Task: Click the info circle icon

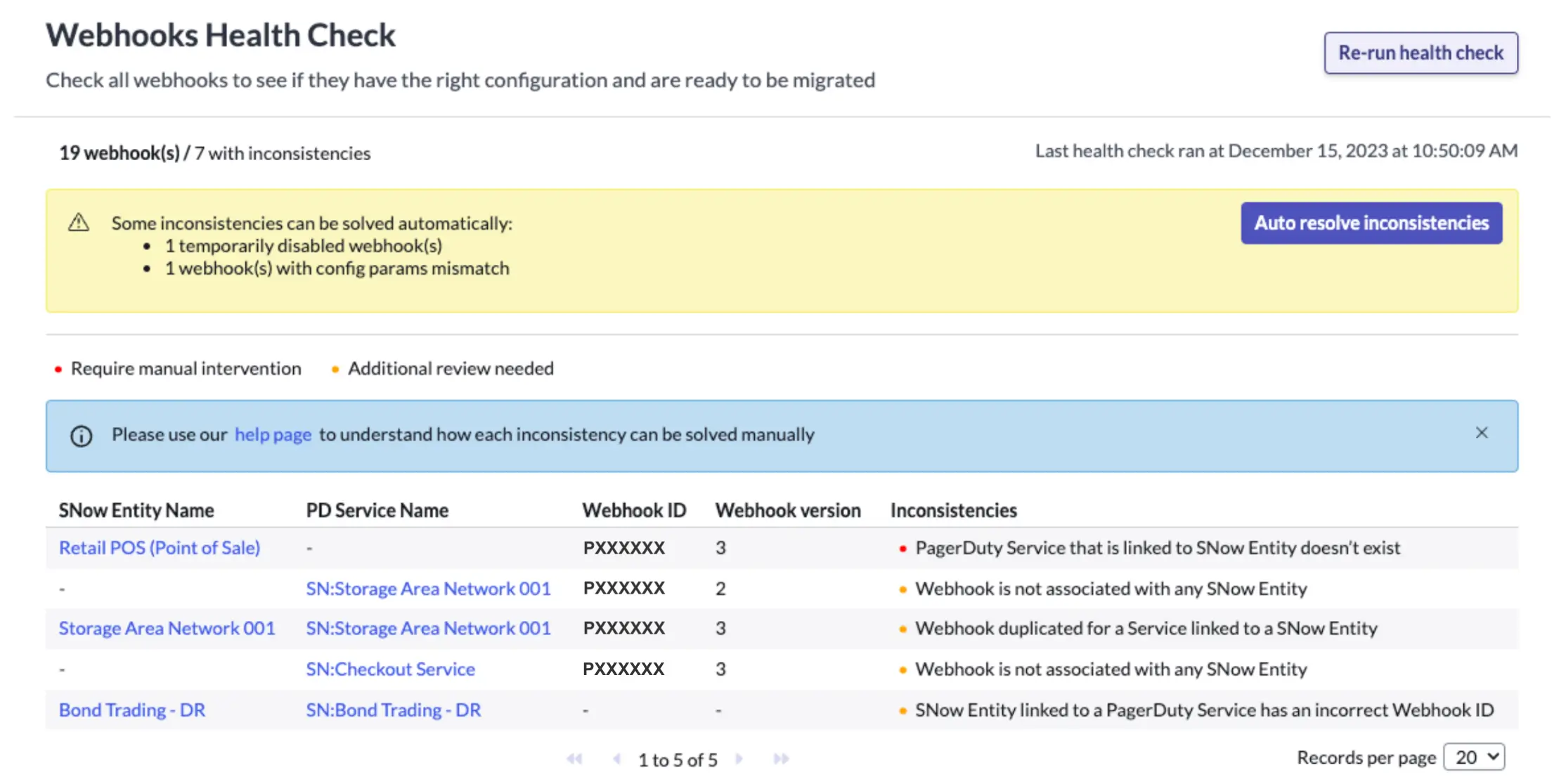Action: click(82, 436)
